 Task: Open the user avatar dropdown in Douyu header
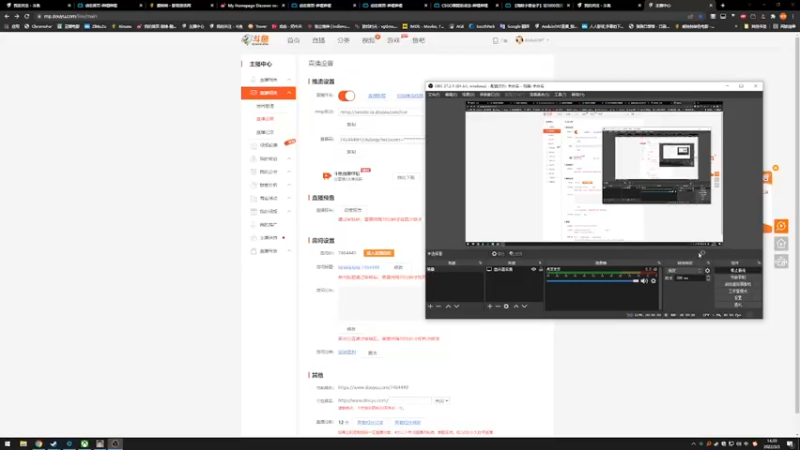tap(532, 40)
